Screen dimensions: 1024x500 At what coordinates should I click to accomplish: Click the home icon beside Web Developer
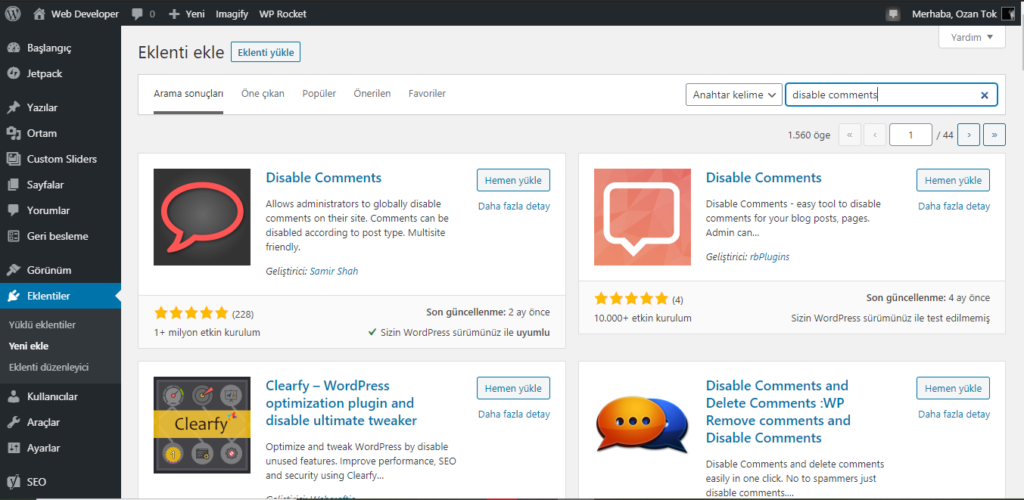click(x=40, y=14)
